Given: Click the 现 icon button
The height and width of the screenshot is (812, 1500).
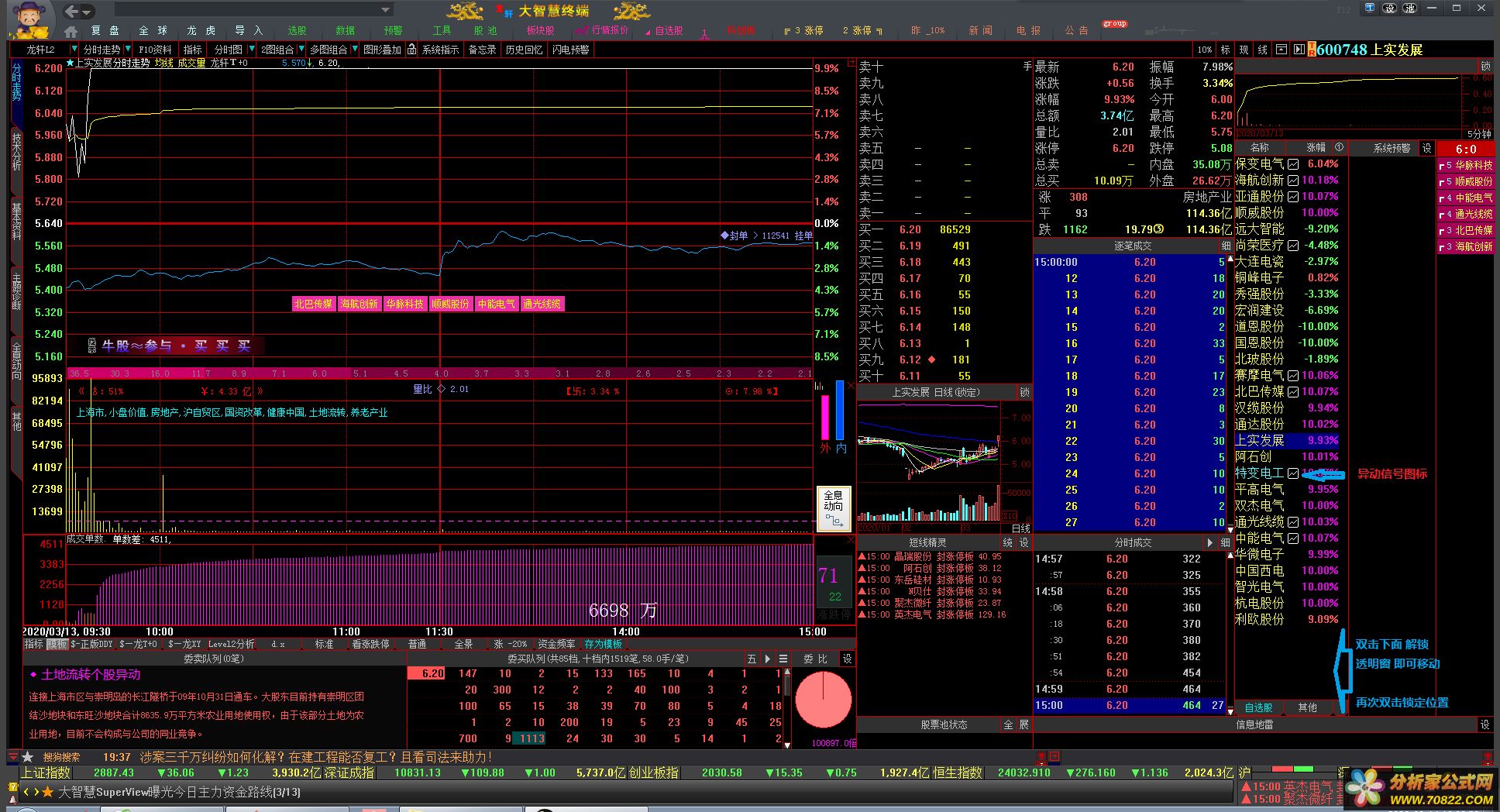Looking at the screenshot, I should (x=1244, y=50).
